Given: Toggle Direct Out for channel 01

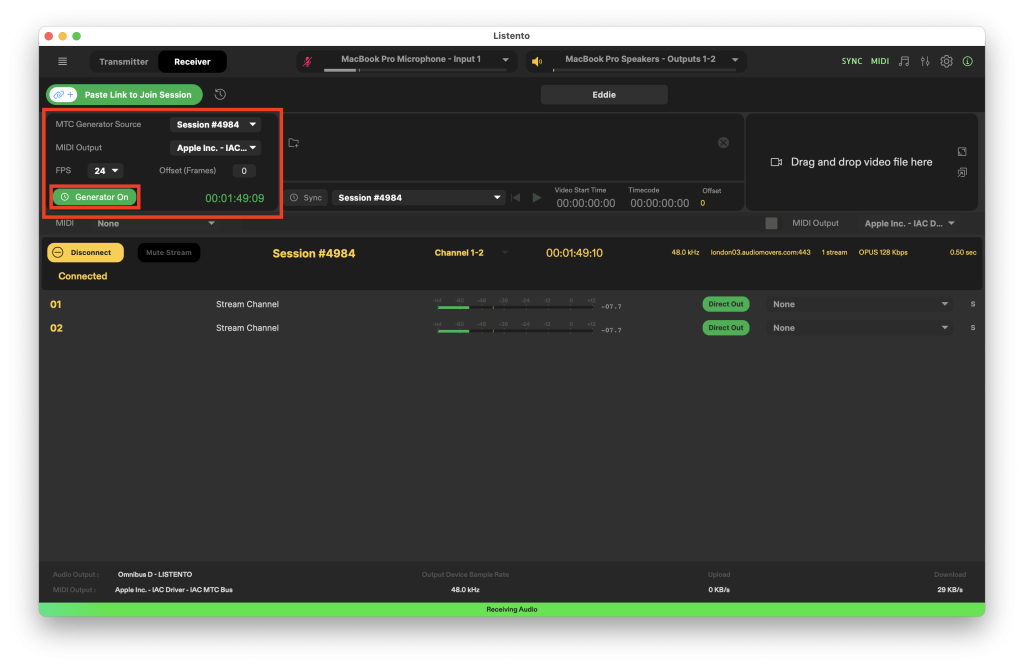Looking at the screenshot, I should [726, 304].
